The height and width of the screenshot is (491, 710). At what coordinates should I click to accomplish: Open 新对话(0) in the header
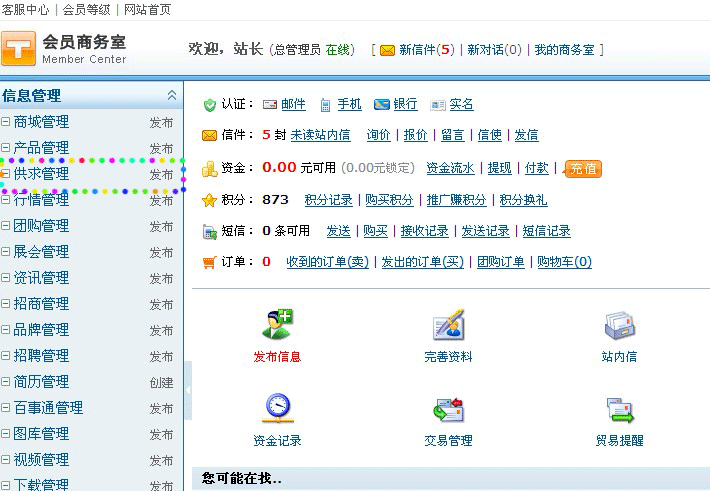[494, 50]
